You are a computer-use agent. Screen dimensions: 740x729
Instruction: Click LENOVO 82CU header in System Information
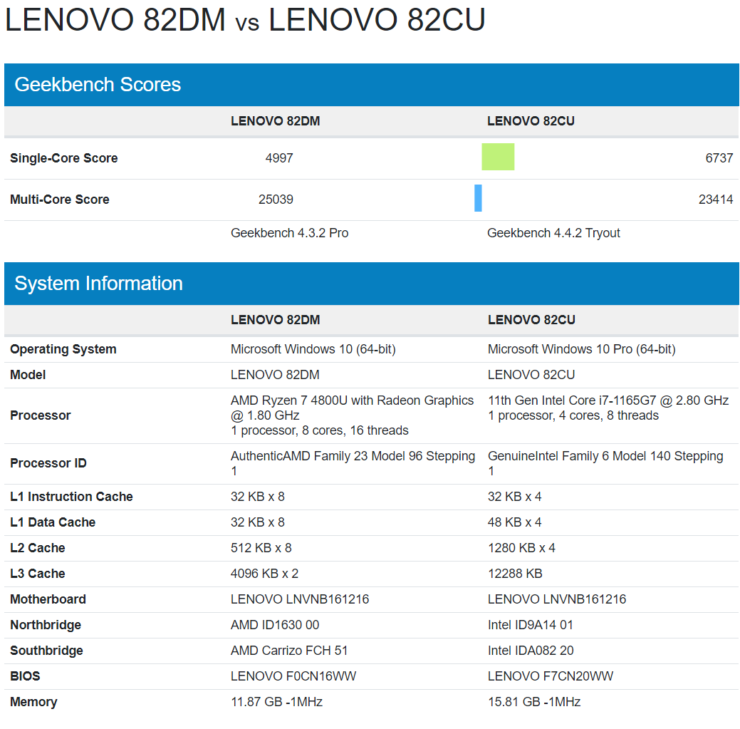tap(531, 320)
